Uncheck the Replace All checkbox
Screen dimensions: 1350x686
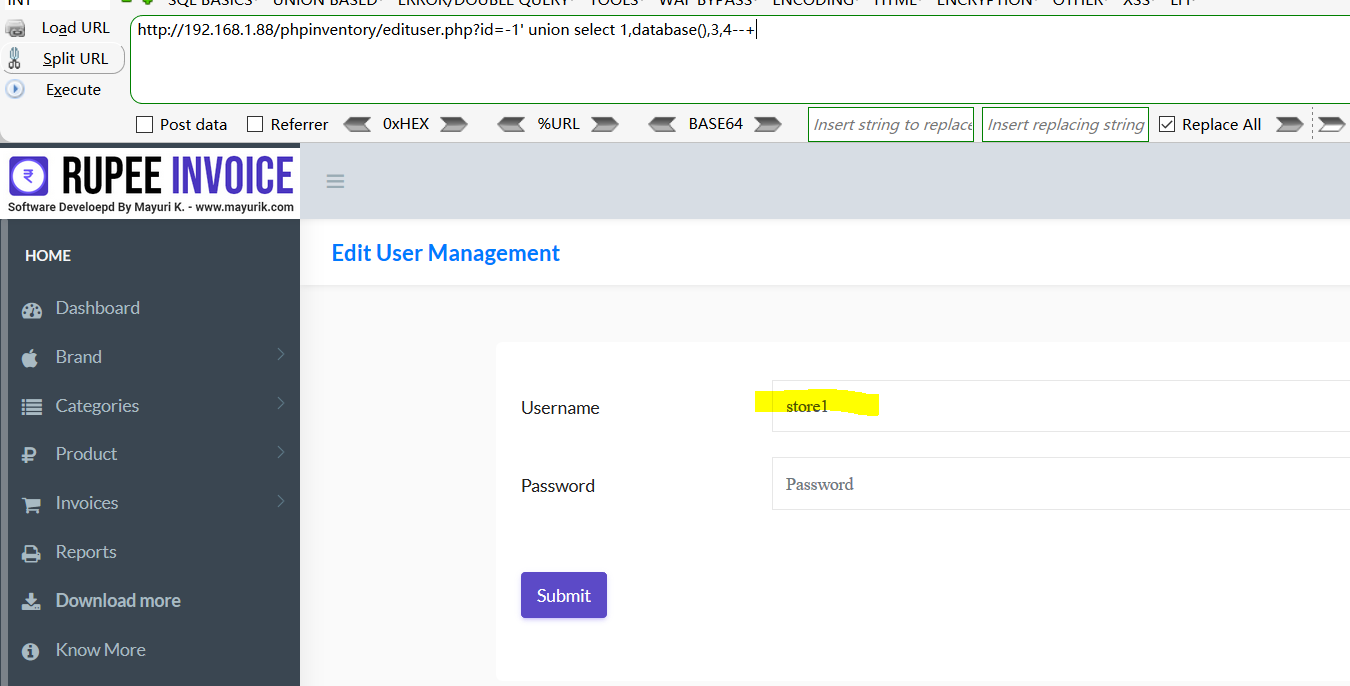1167,125
